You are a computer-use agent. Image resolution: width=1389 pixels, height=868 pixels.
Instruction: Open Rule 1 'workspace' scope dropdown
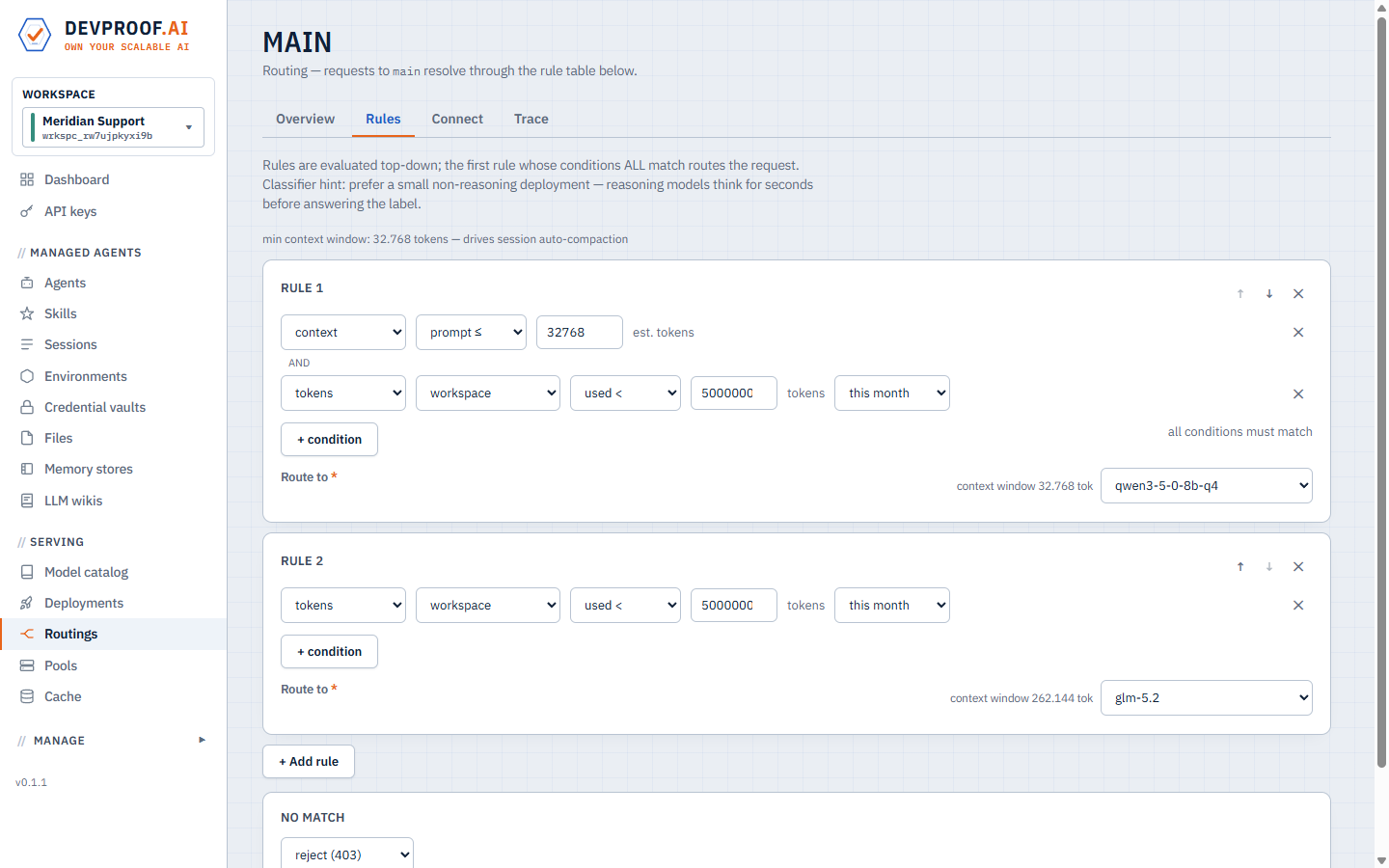click(488, 393)
